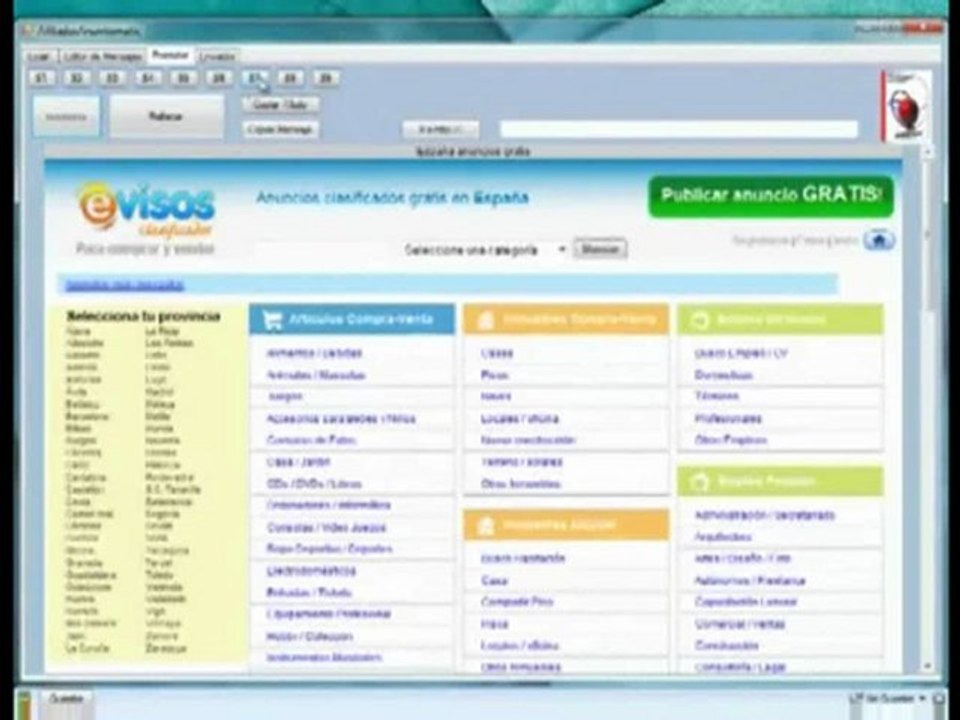Click the blue home icon beside the register text
This screenshot has height=720, width=960.
[879, 241]
